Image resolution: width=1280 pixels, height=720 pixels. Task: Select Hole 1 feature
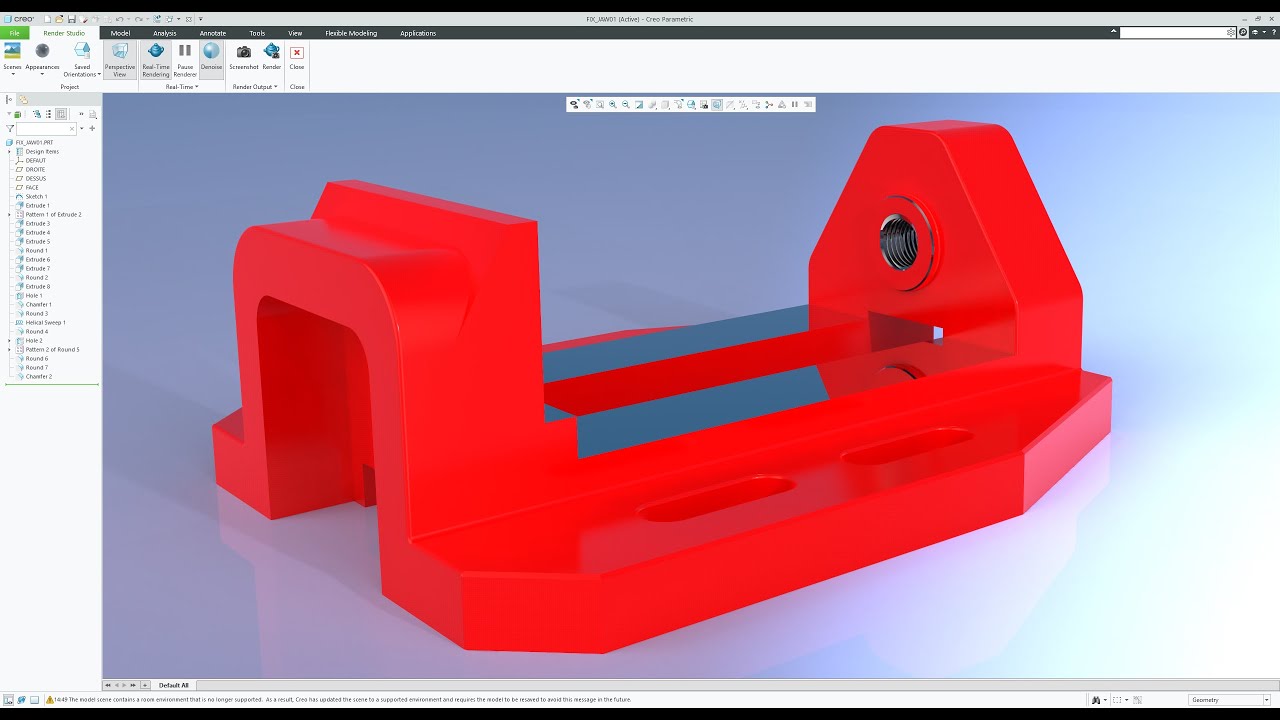pos(34,296)
